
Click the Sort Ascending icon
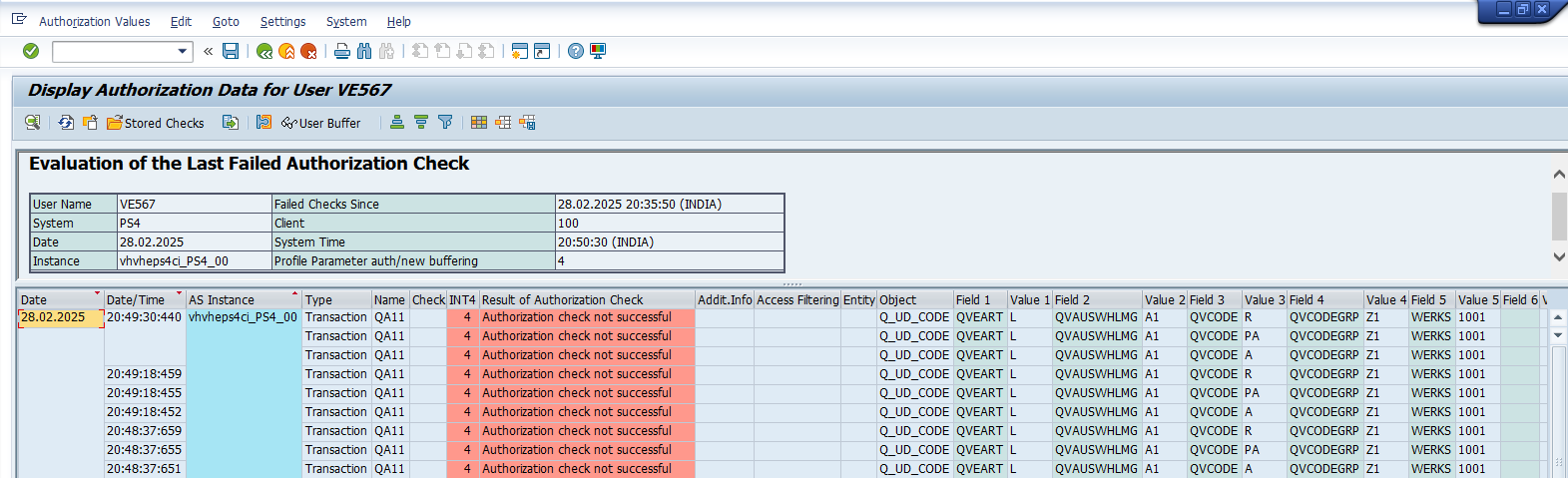point(397,123)
